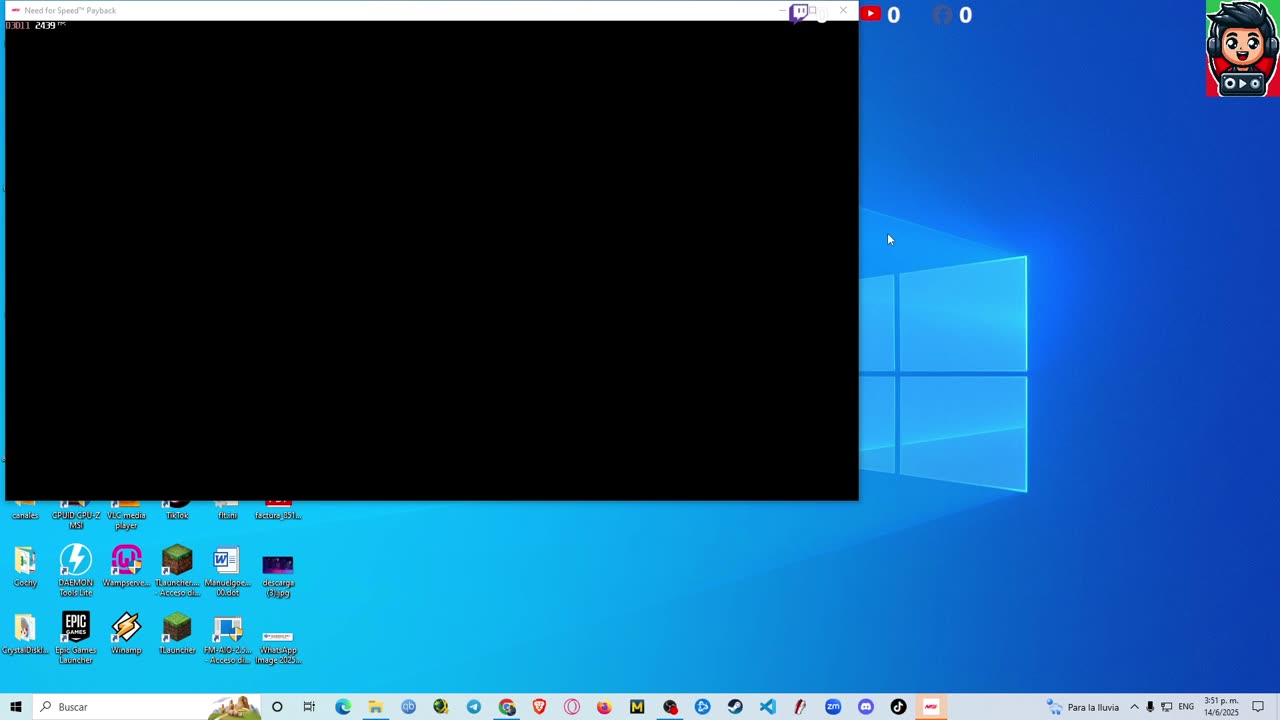
Task: Open Cortana circle icon on taskbar
Action: (x=277, y=707)
